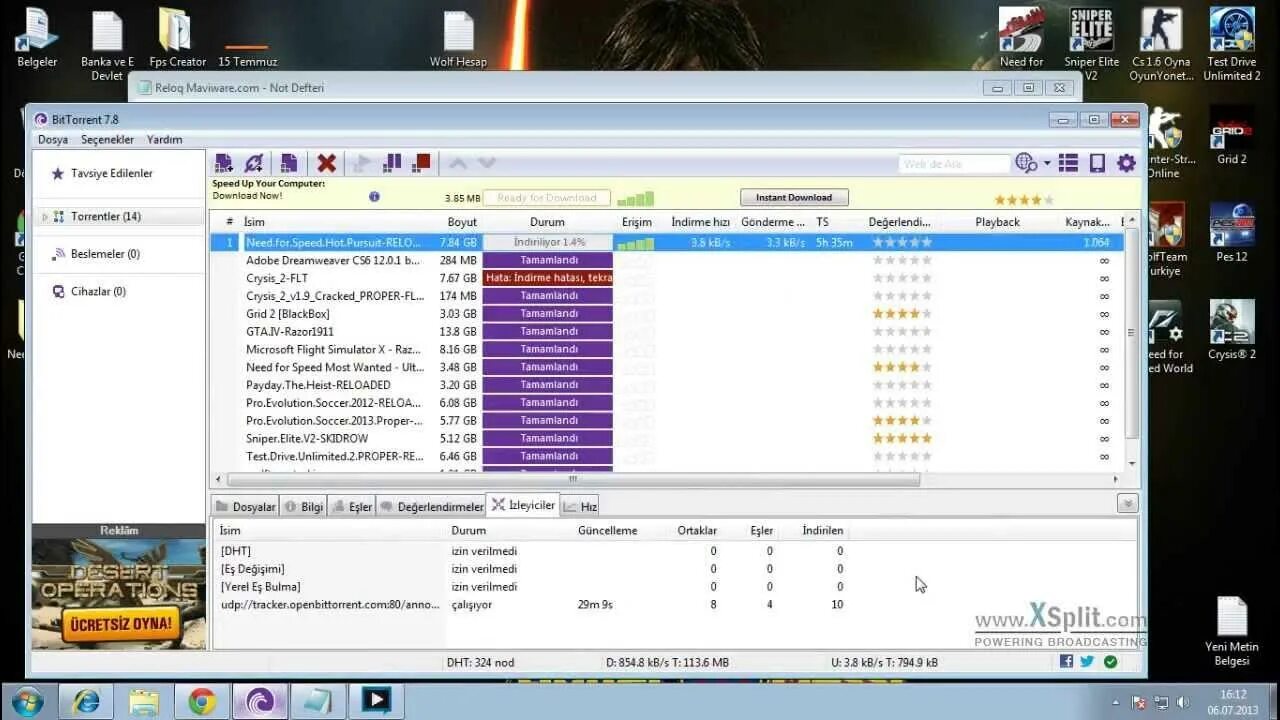Expand the Torrentler (14) tree arrow
The width and height of the screenshot is (1280, 720).
point(44,217)
